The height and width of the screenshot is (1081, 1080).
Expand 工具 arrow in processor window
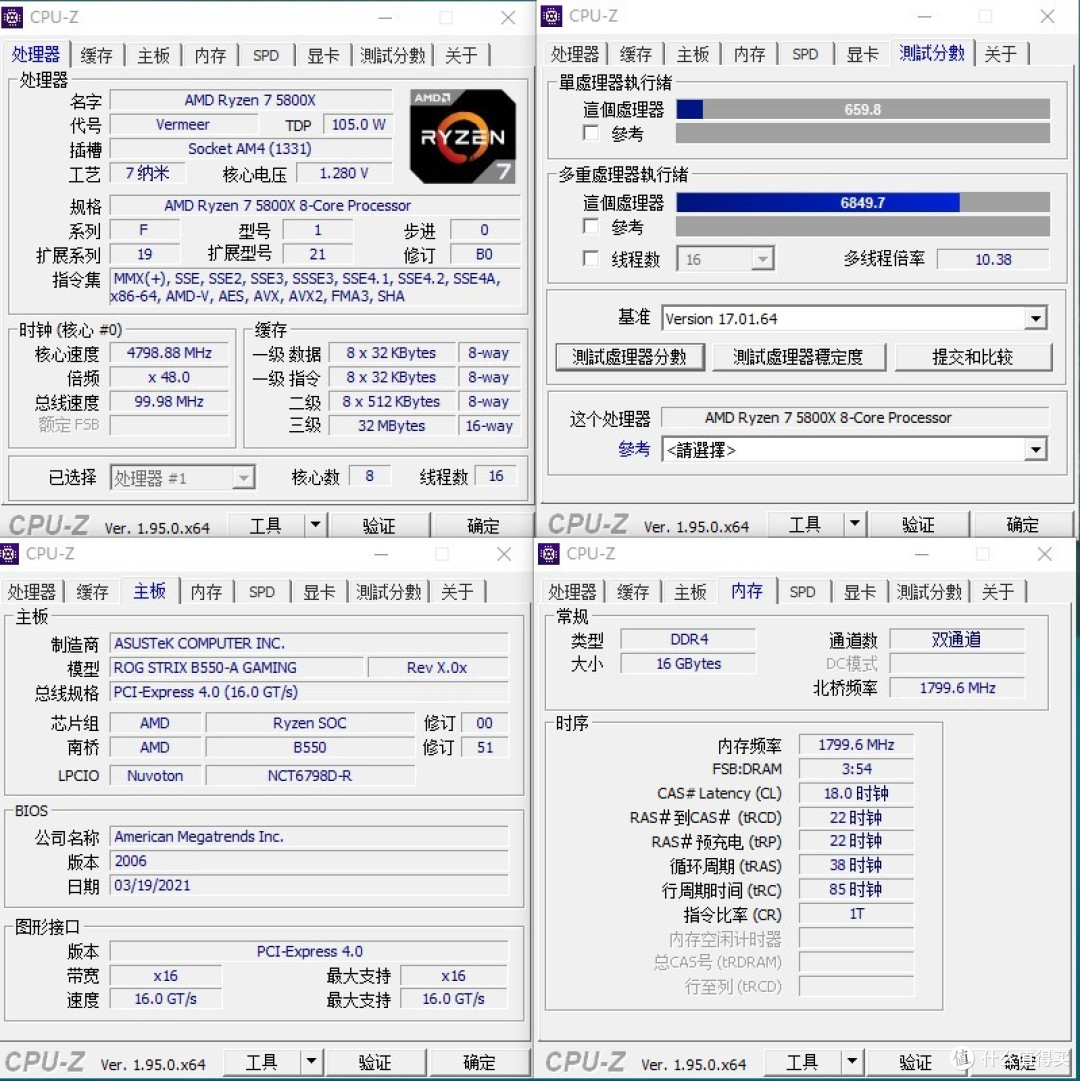point(315,525)
